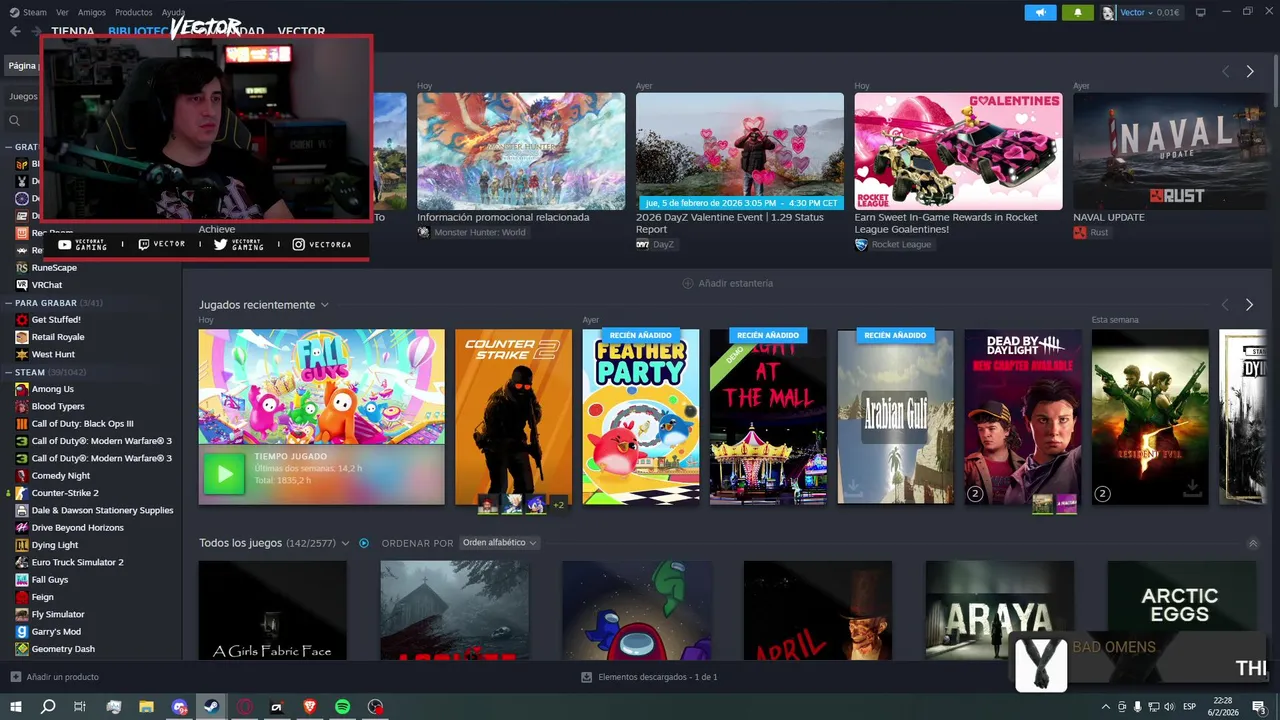Click the Garry's Mod sidebar icon
1280x720 pixels.
pos(22,632)
